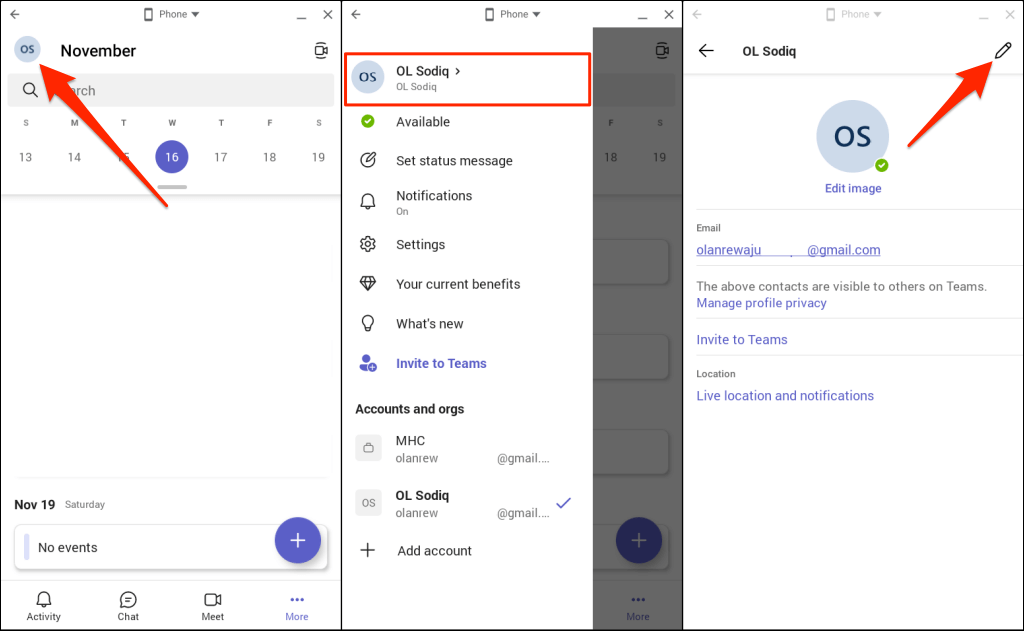Switch to the Chat tab

pyautogui.click(x=128, y=605)
